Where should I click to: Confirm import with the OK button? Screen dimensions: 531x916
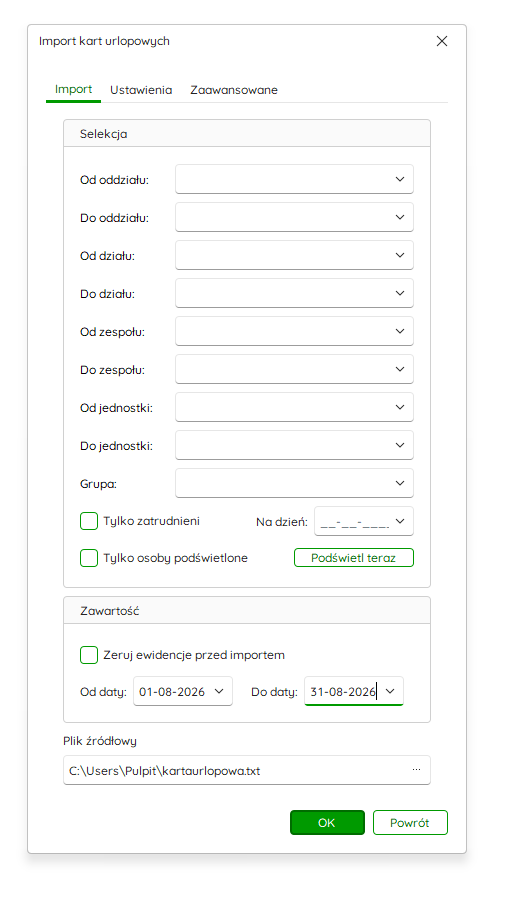[327, 823]
